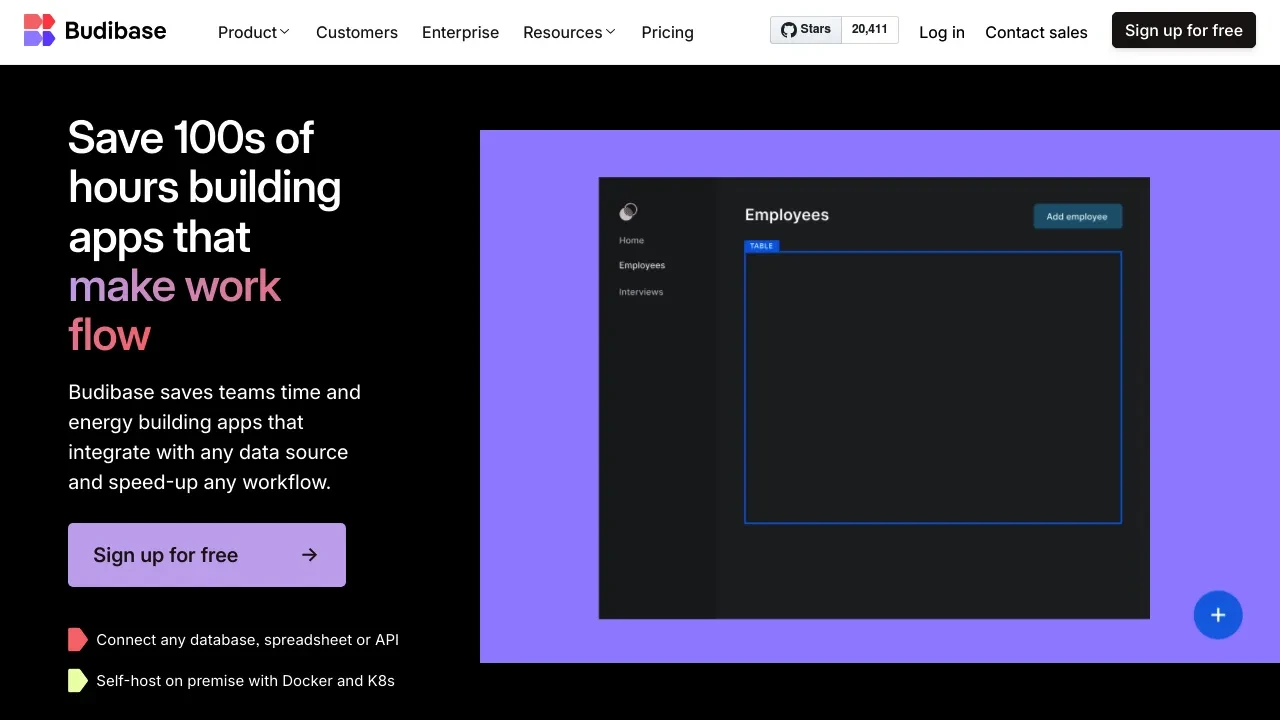Open the Budibase home text link
Screen dimensions: 1280x720
pyautogui.click(x=115, y=30)
